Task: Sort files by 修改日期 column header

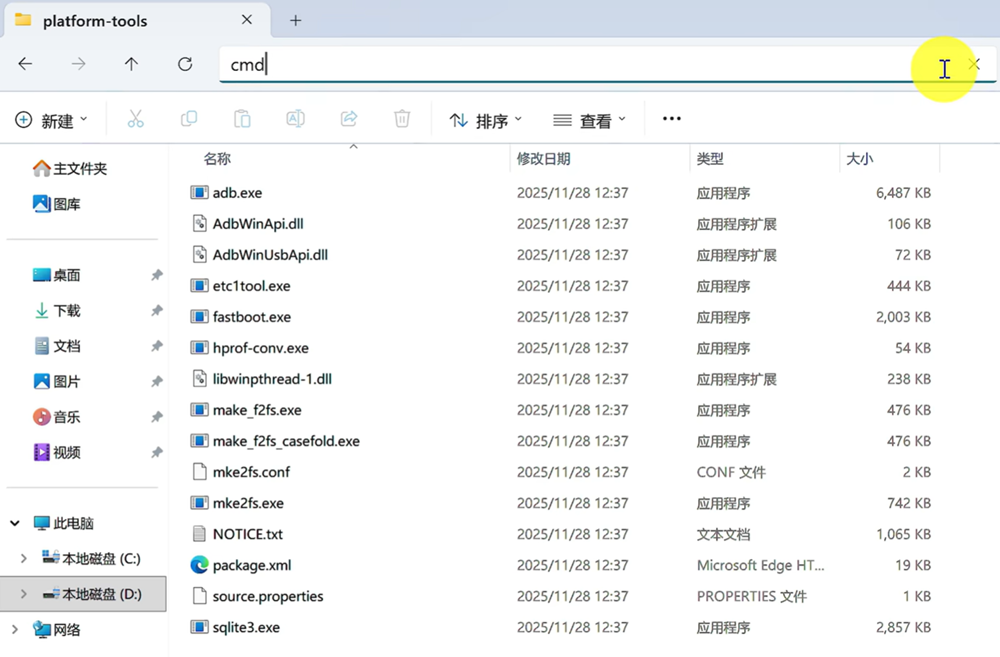Action: (x=544, y=159)
